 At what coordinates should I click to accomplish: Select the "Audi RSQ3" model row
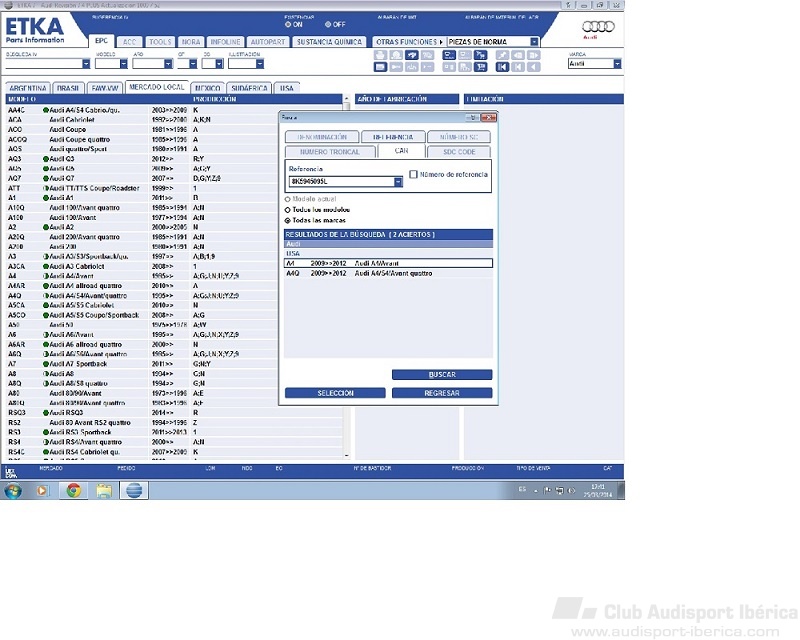[175, 412]
